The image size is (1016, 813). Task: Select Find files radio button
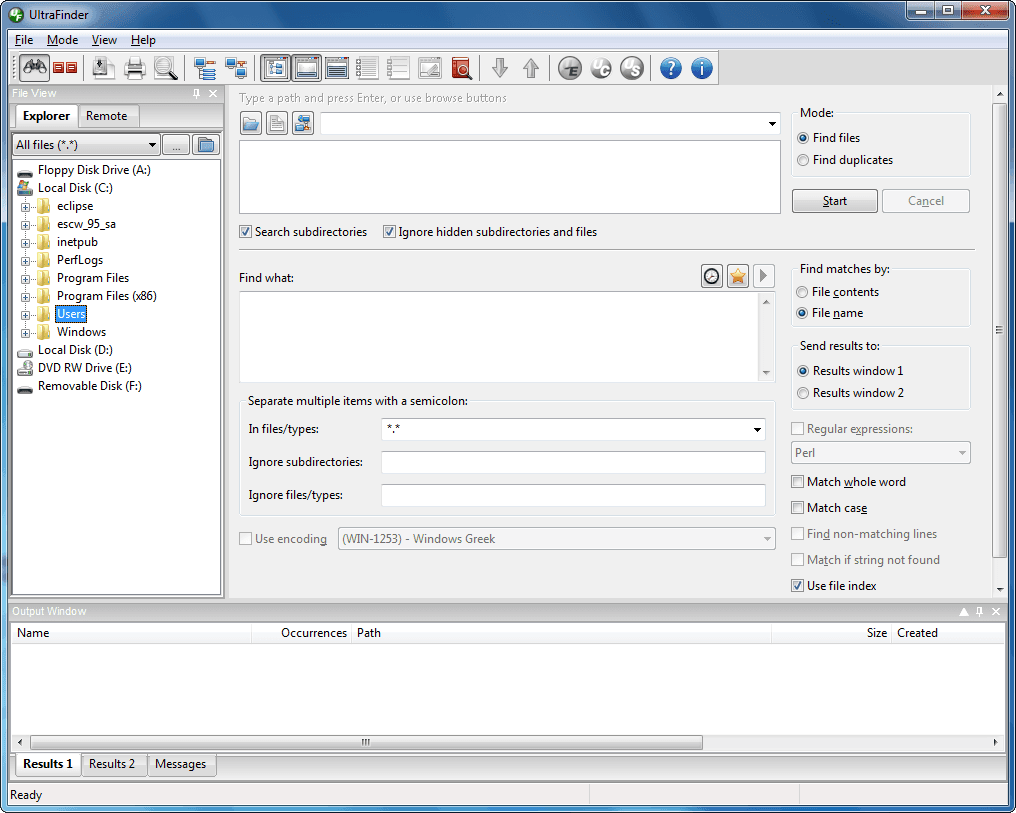click(803, 138)
